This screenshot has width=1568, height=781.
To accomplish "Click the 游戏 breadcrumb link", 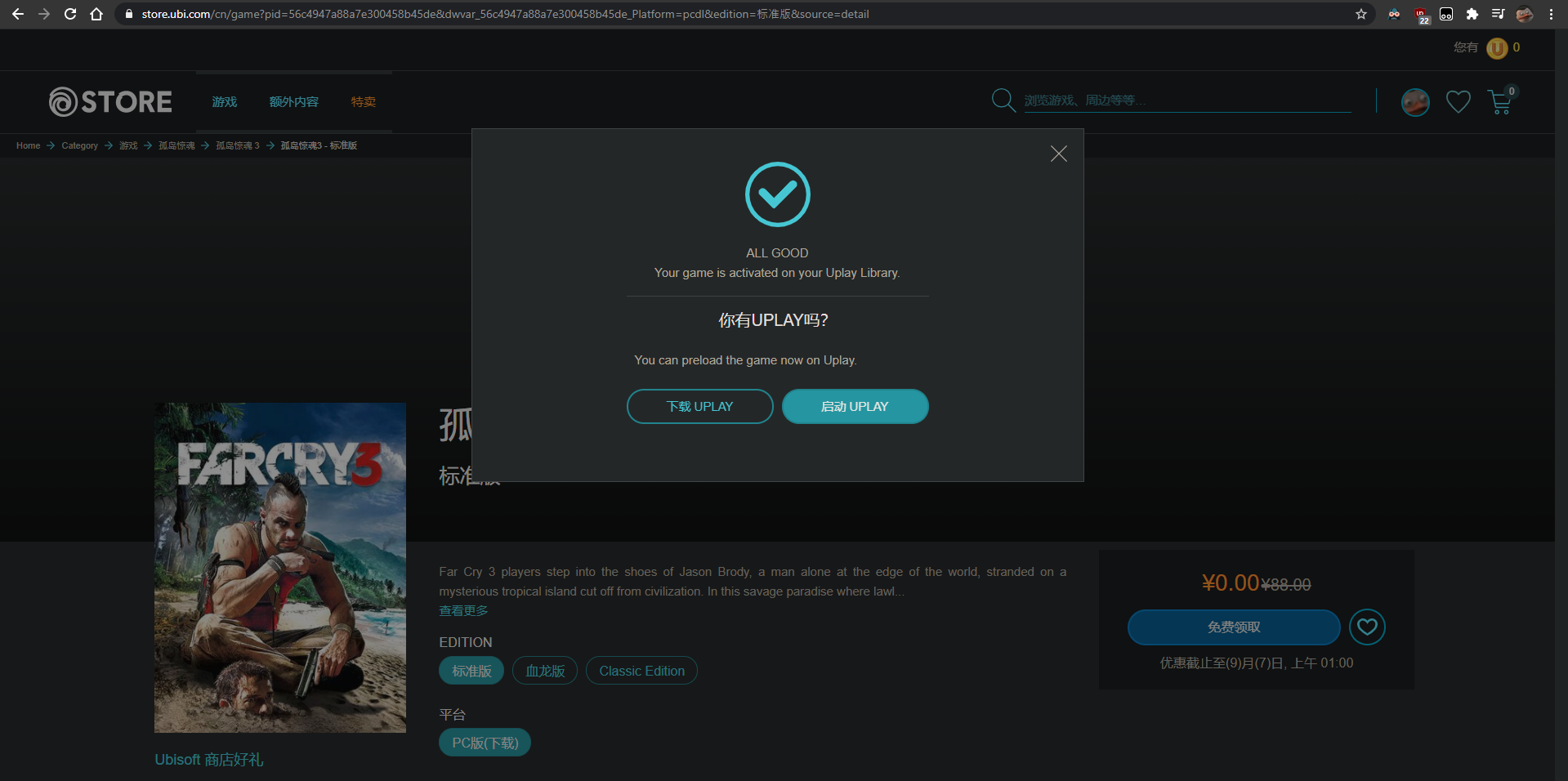I will pos(128,145).
